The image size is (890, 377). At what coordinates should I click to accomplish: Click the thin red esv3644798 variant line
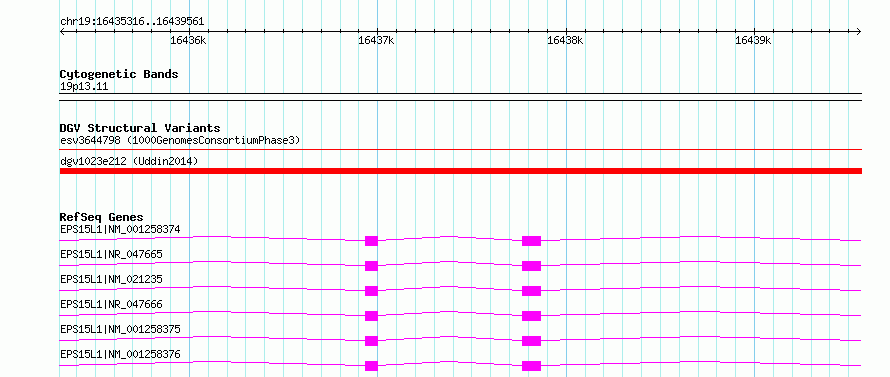tap(461, 150)
